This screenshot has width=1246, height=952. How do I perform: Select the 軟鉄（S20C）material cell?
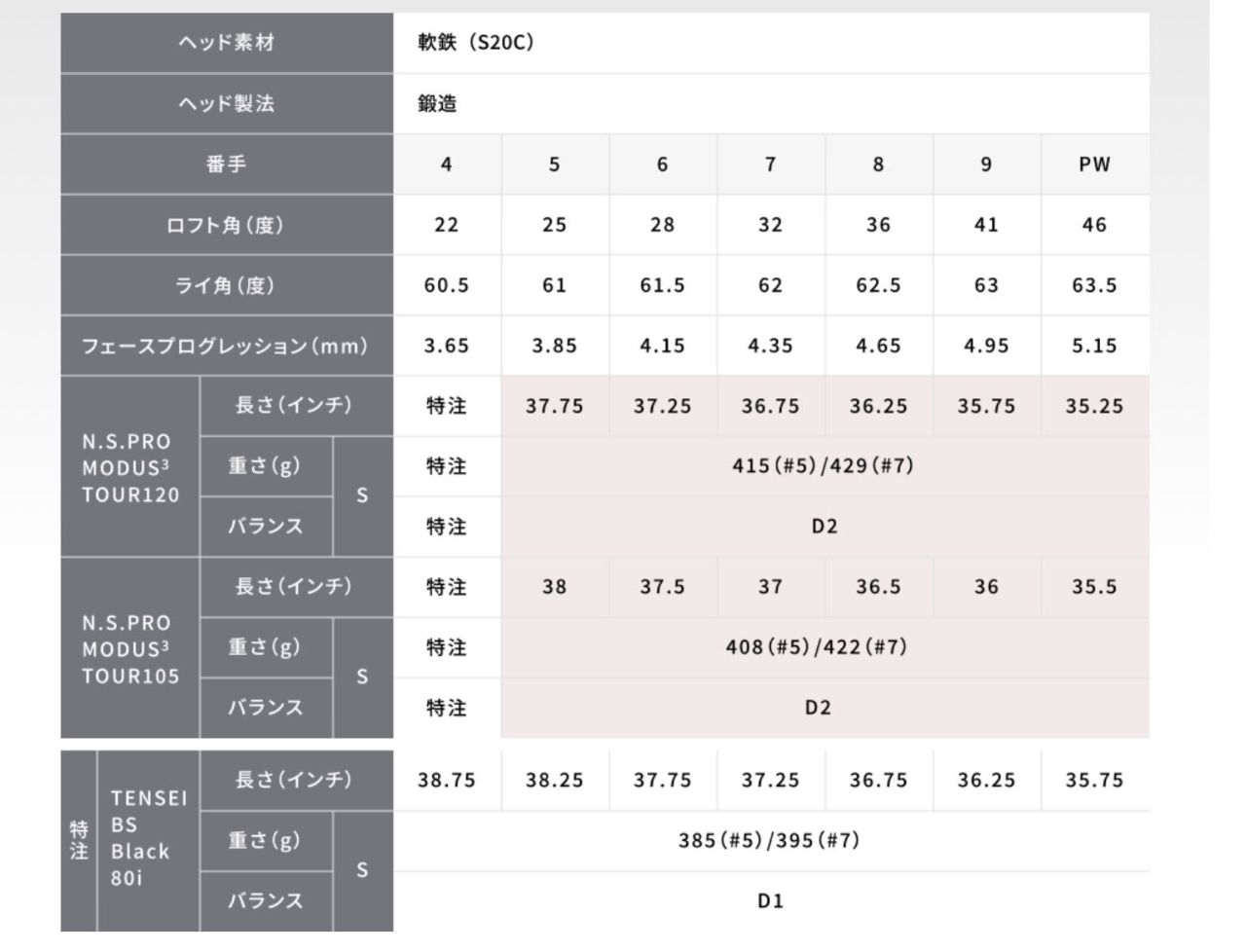[x=476, y=43]
